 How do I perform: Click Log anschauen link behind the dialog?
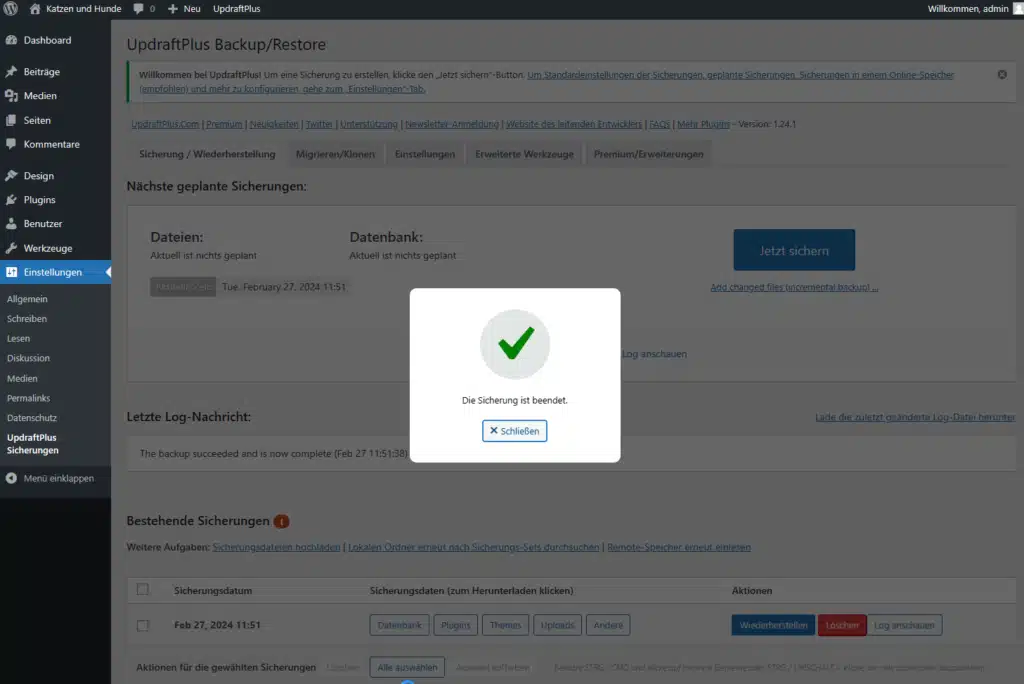(x=654, y=354)
